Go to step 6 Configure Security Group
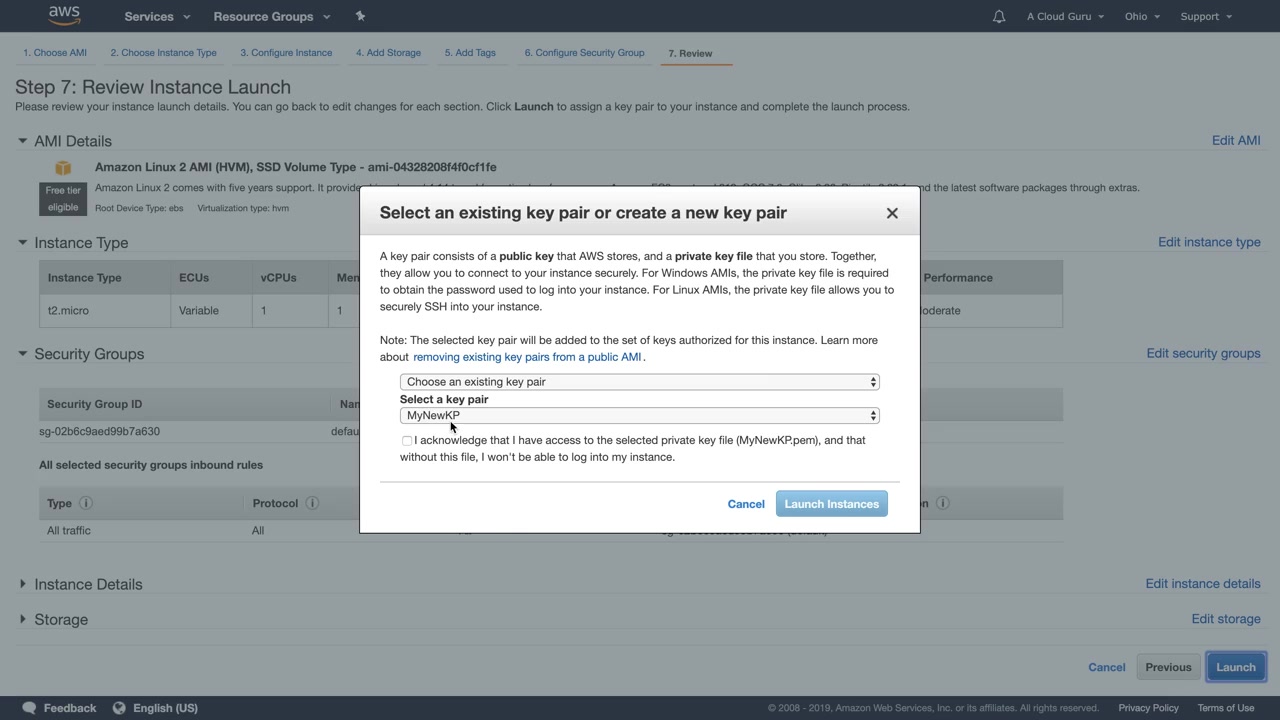This screenshot has height=720, width=1280. pos(584,53)
